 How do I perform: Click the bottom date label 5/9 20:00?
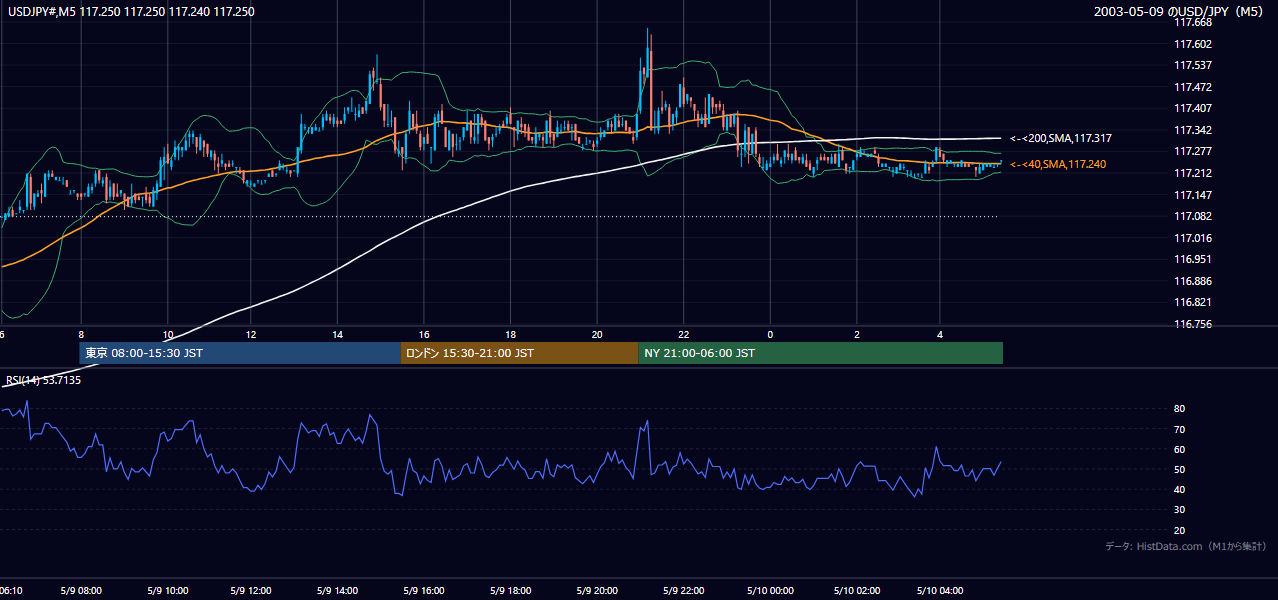click(x=596, y=591)
